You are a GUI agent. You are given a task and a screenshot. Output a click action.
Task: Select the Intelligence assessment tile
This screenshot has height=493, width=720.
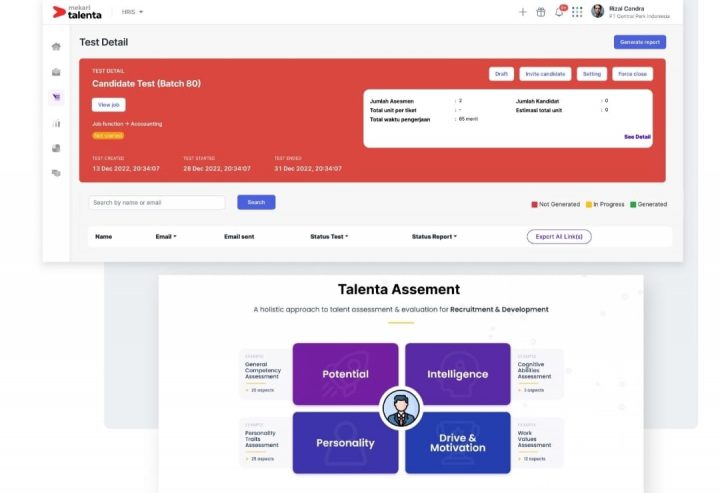[457, 374]
